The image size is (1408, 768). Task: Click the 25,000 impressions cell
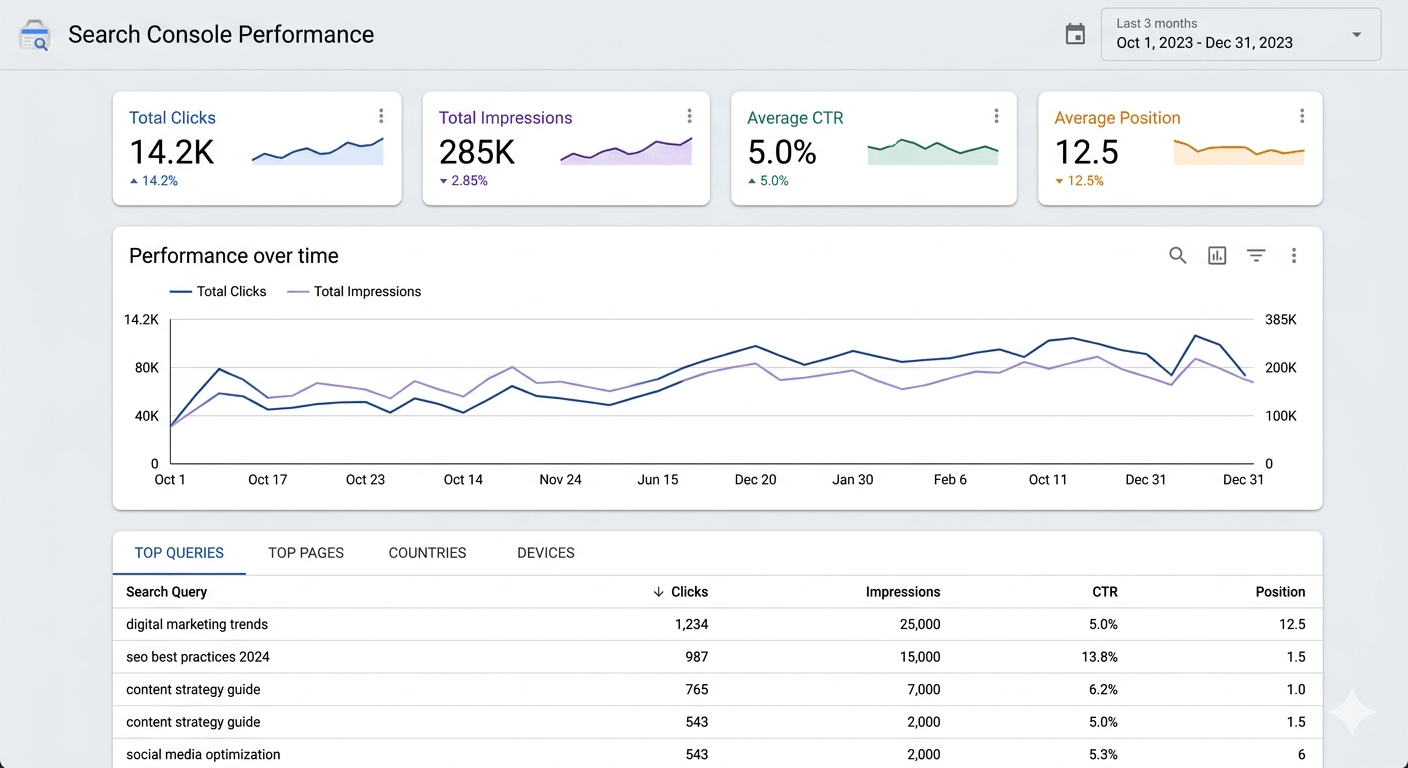[x=920, y=624]
